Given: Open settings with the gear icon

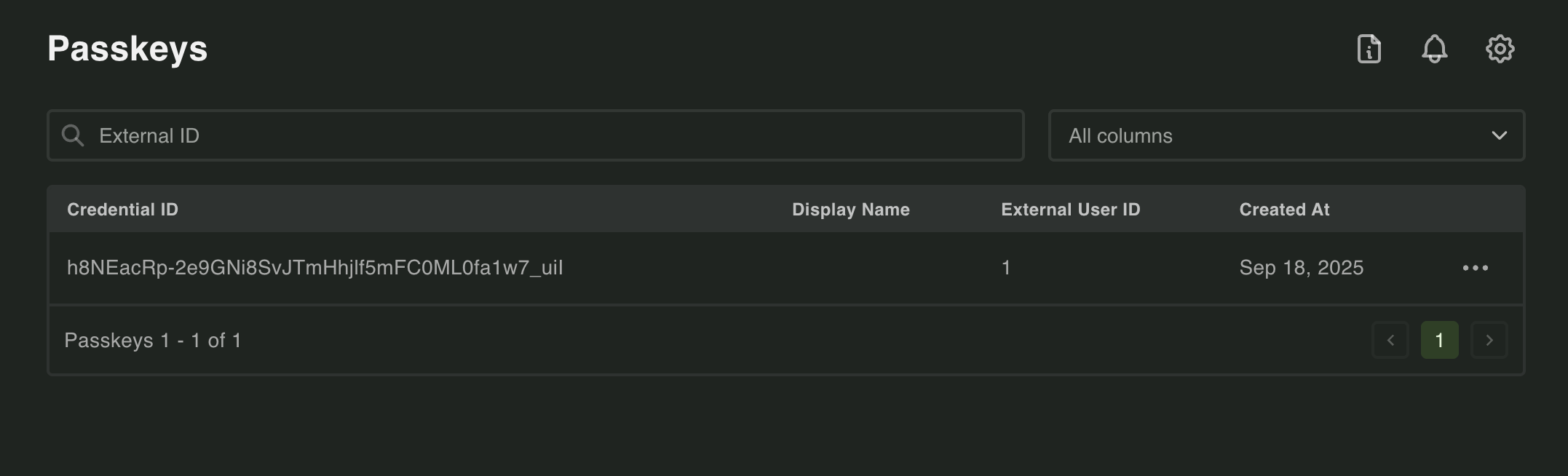Looking at the screenshot, I should [1500, 49].
